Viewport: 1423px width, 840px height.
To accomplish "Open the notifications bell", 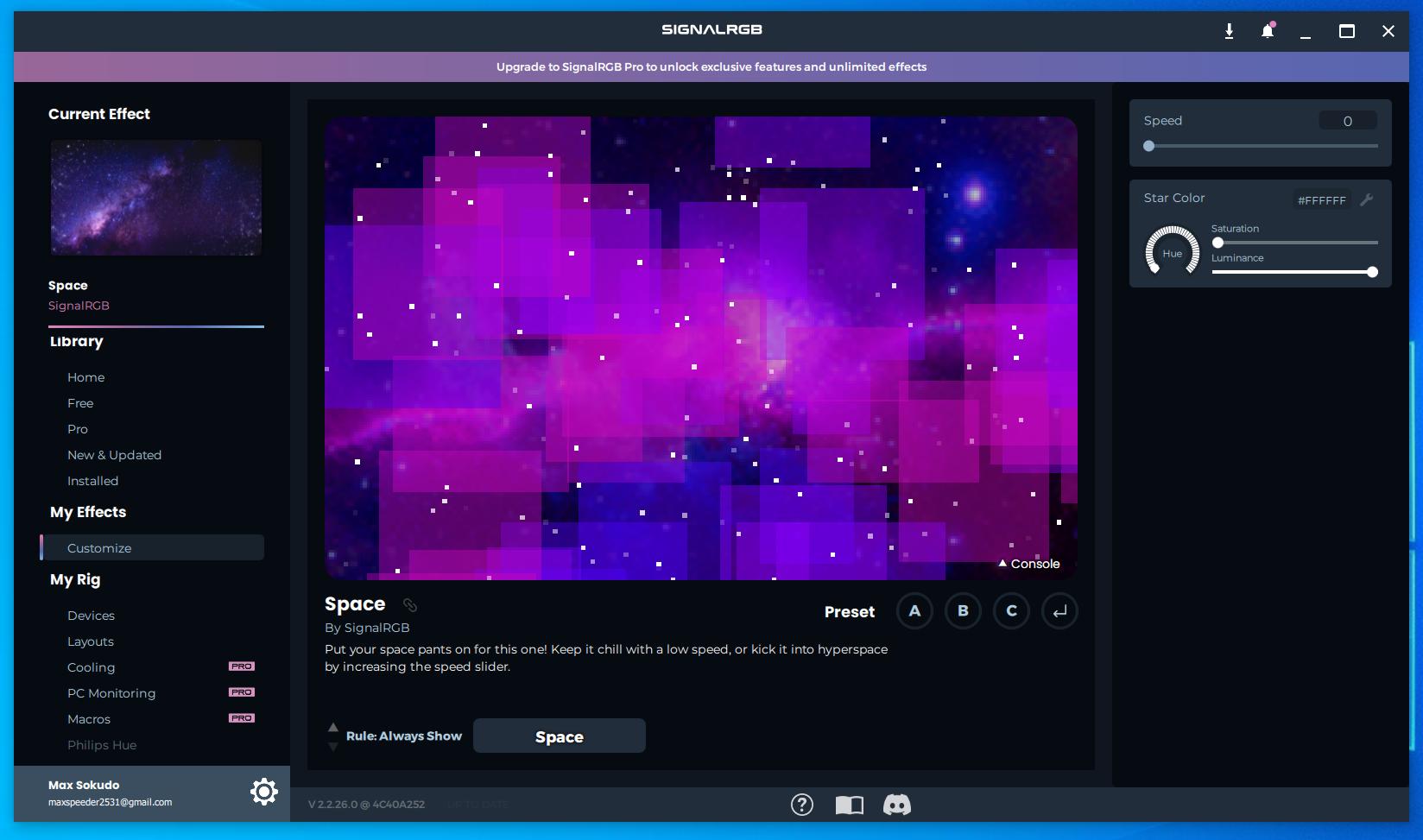I will pos(1268,31).
